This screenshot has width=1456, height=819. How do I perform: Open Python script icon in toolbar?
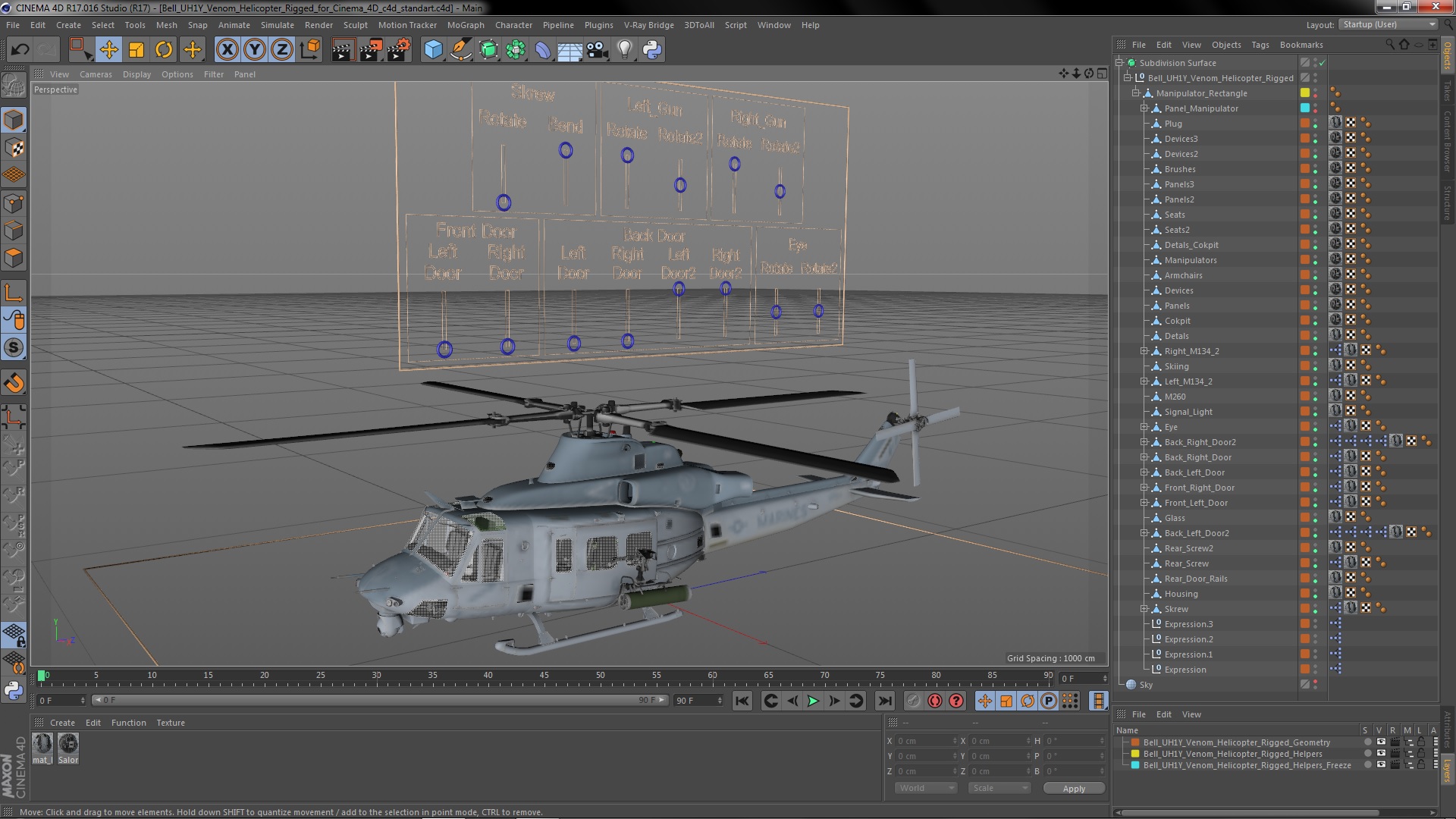pos(652,50)
